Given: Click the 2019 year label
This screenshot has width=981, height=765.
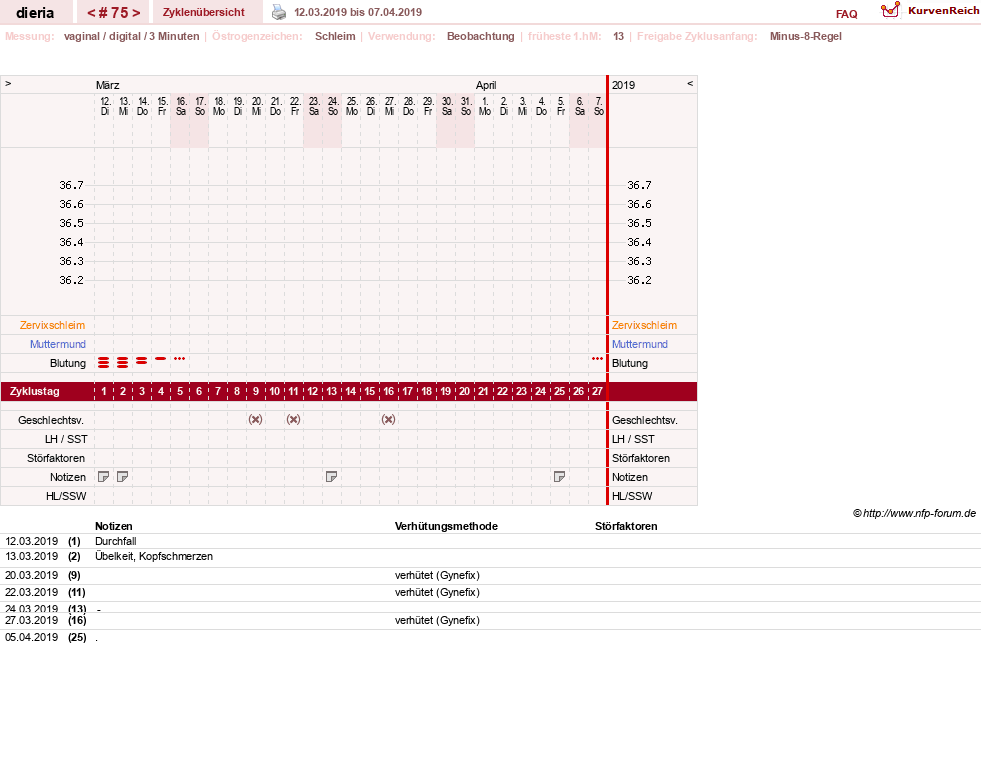Looking at the screenshot, I should coord(623,85).
